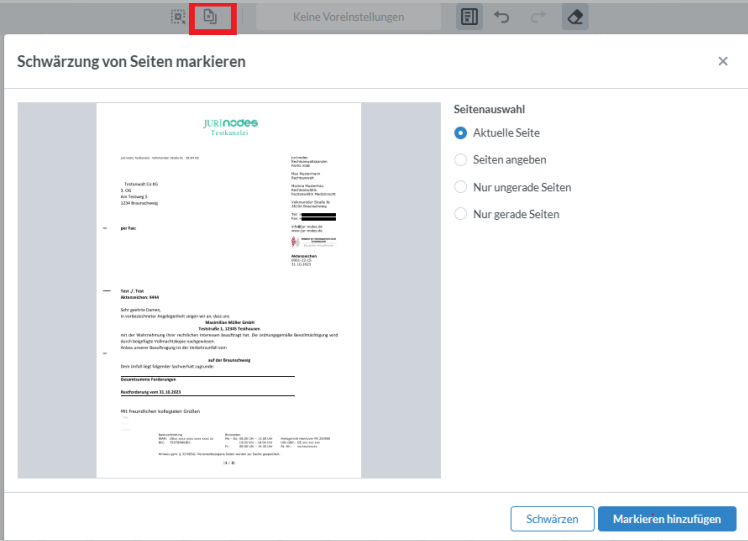
Task: Pick the 'Nur gerade Seiten' option
Action: [x=461, y=214]
